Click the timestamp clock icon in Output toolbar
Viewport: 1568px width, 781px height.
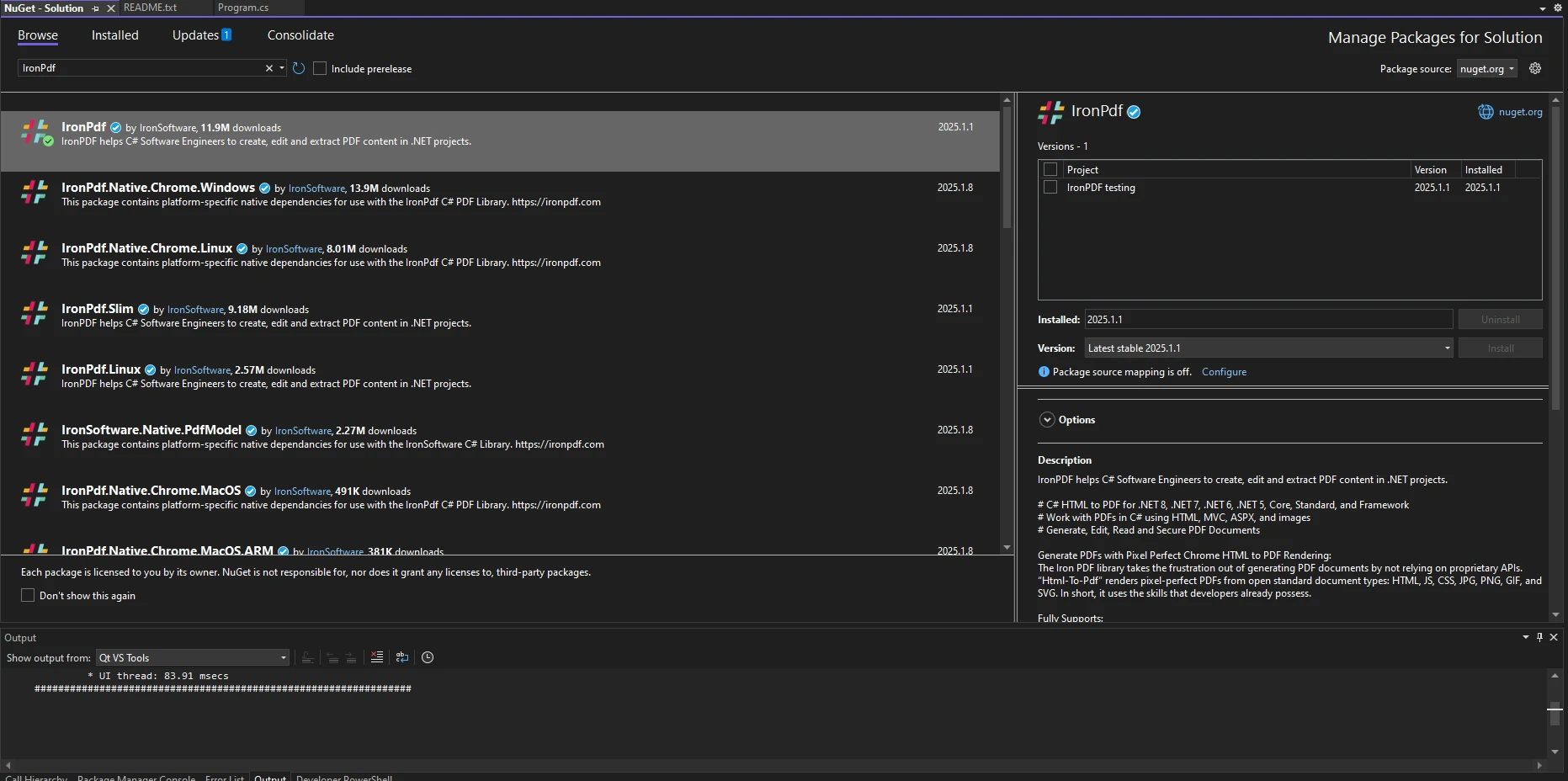[x=428, y=657]
